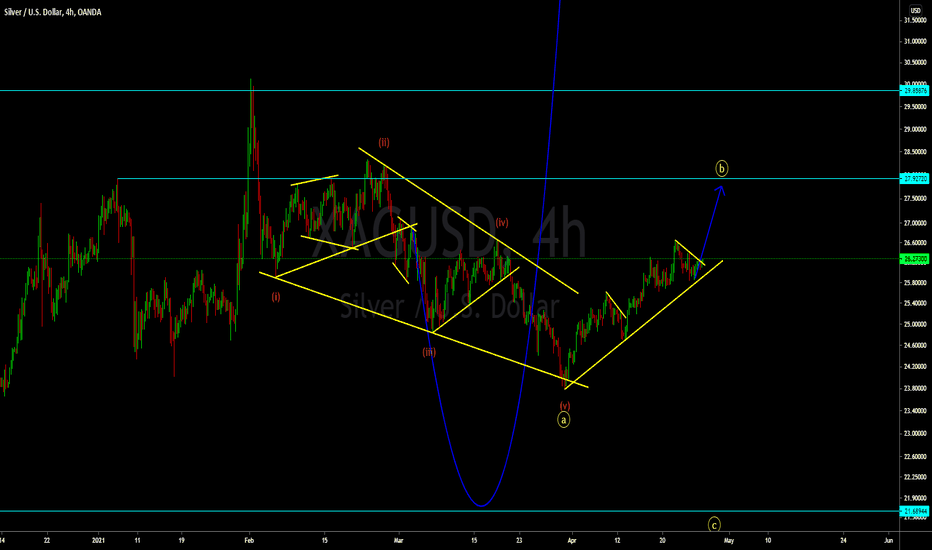
Task: Select the circled c wave label
Action: tap(714, 525)
